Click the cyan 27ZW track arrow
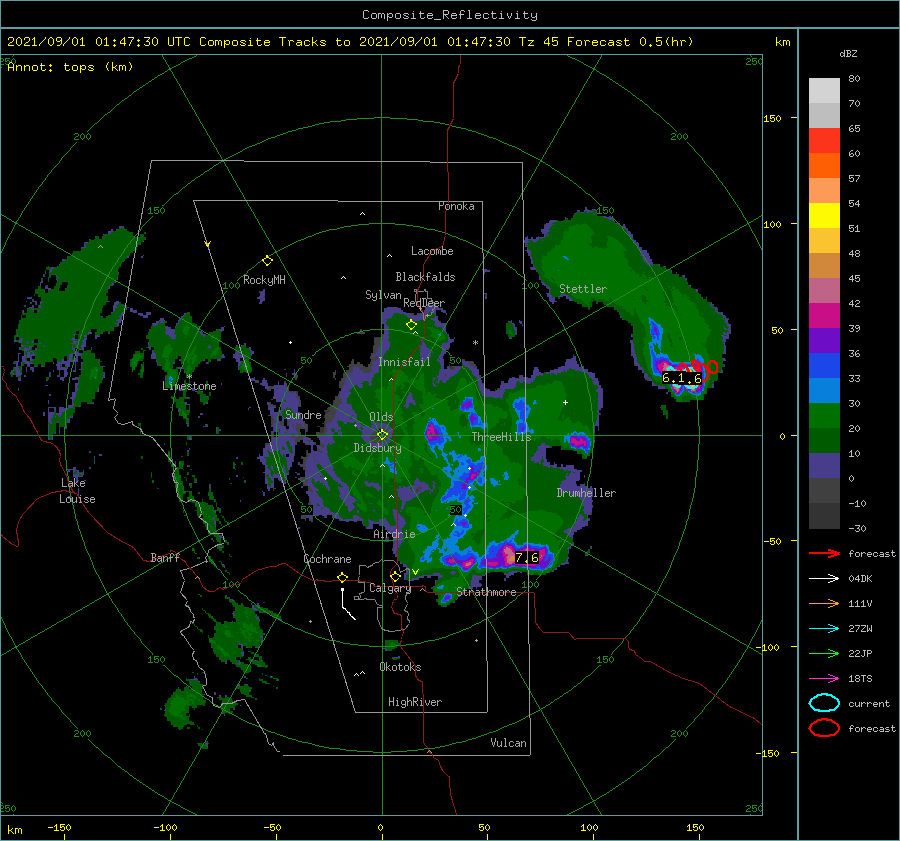This screenshot has height=841, width=900. pos(824,629)
